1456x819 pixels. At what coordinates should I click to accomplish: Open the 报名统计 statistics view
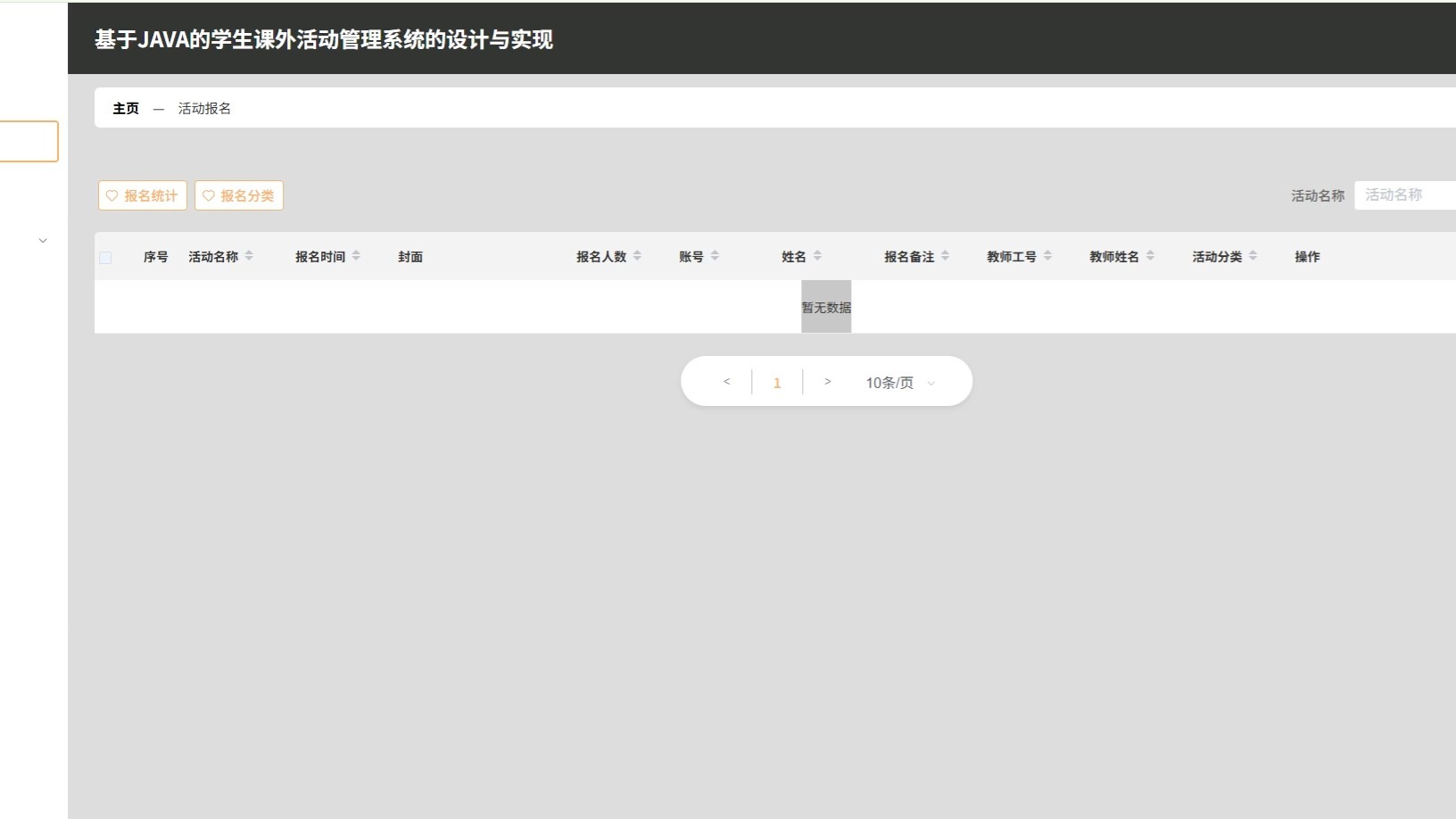(x=143, y=195)
